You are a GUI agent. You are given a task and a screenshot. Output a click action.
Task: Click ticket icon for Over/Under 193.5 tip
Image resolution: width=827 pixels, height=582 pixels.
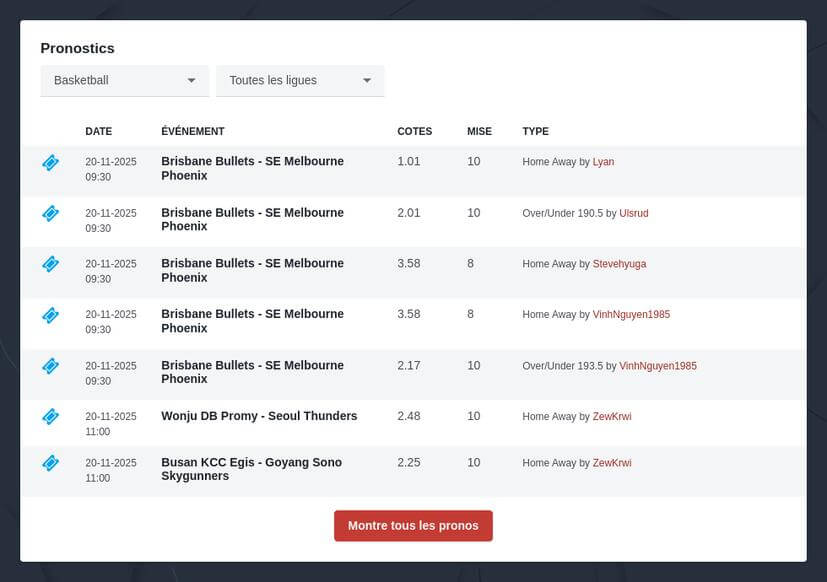point(50,366)
